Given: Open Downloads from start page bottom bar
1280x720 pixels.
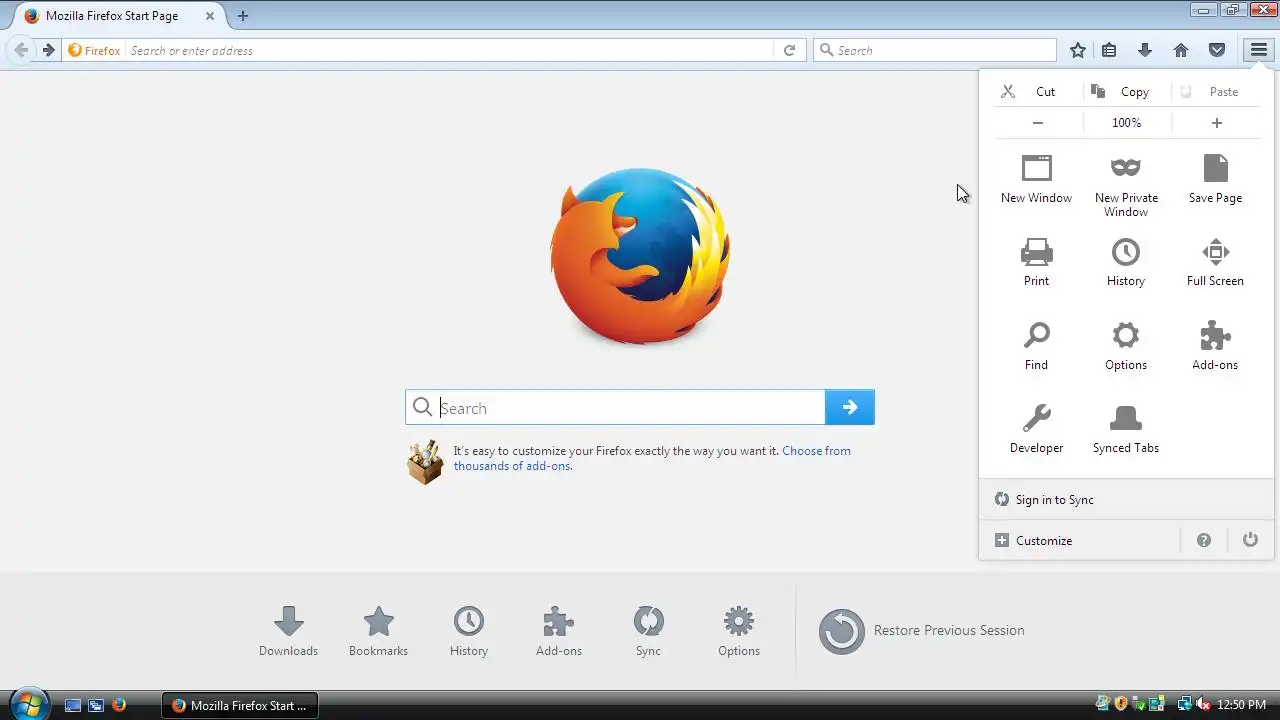Looking at the screenshot, I should [x=288, y=631].
